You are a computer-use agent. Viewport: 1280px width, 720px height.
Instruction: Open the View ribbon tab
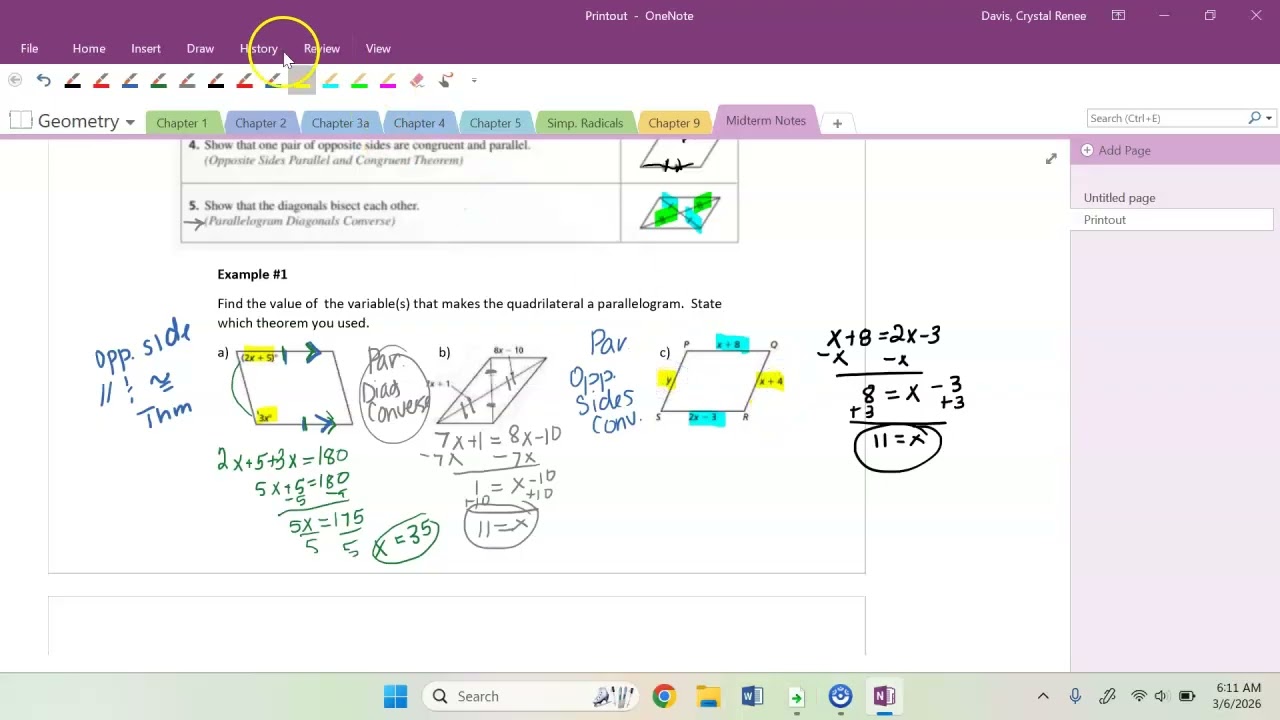tap(378, 48)
